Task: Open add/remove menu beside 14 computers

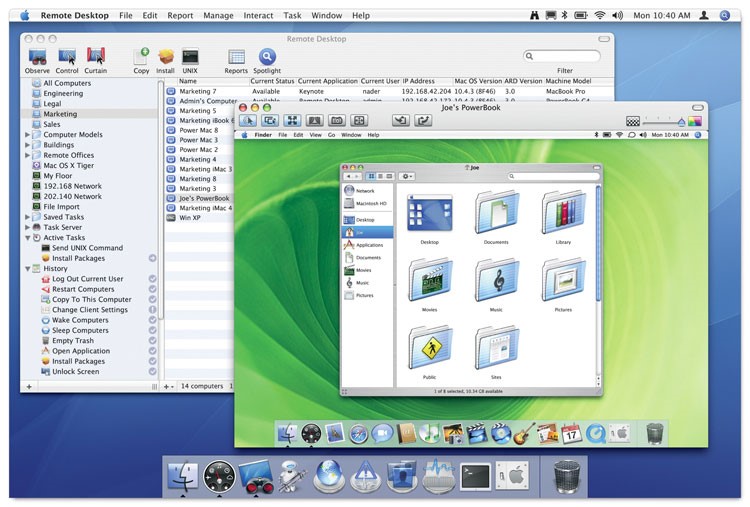Action: [169, 386]
